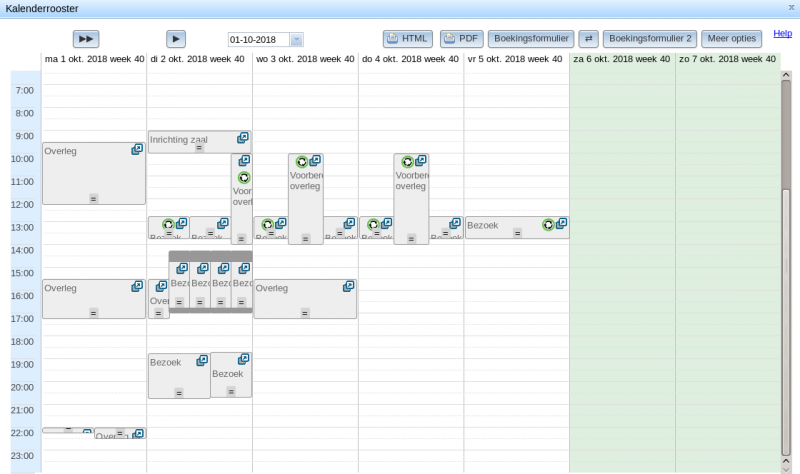Click the scrollbar up arrow

(x=786, y=75)
